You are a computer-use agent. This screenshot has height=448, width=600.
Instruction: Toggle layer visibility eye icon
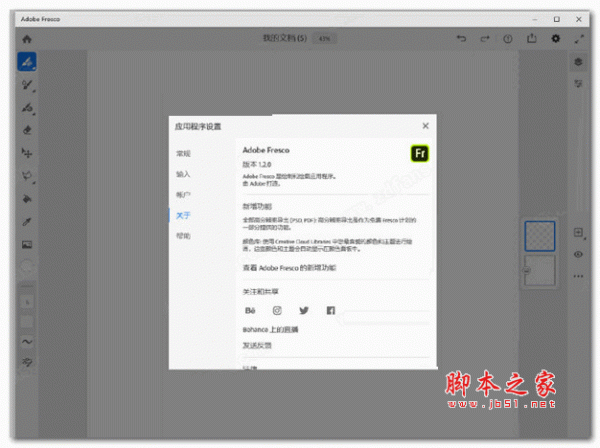point(578,254)
